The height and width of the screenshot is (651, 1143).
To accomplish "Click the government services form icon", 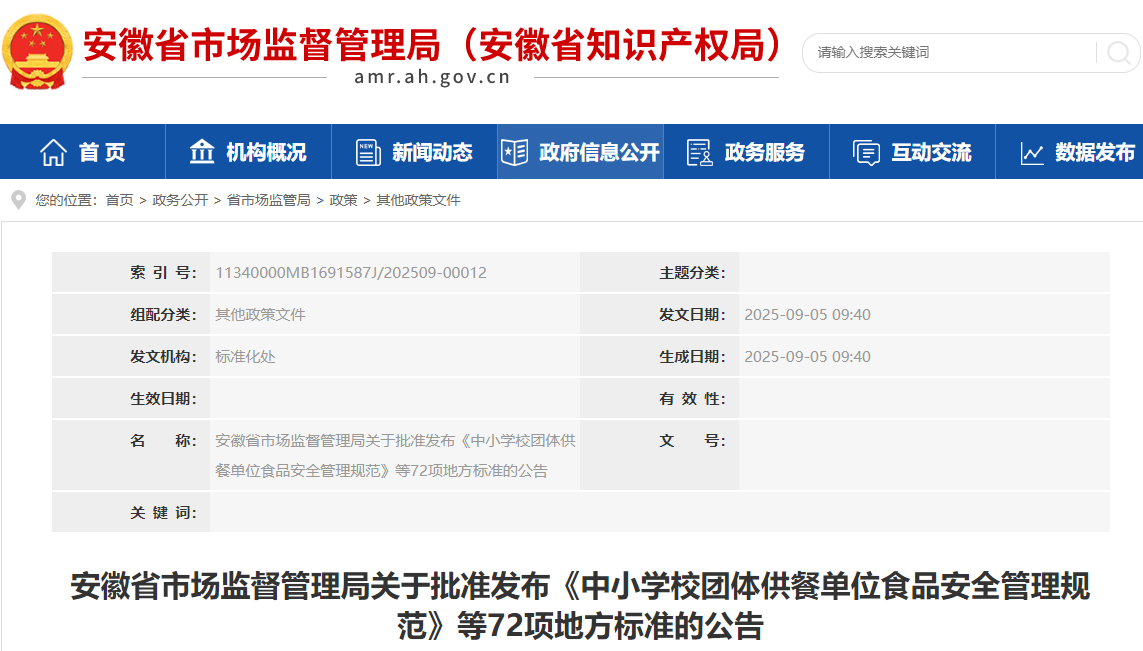I will click(x=699, y=152).
